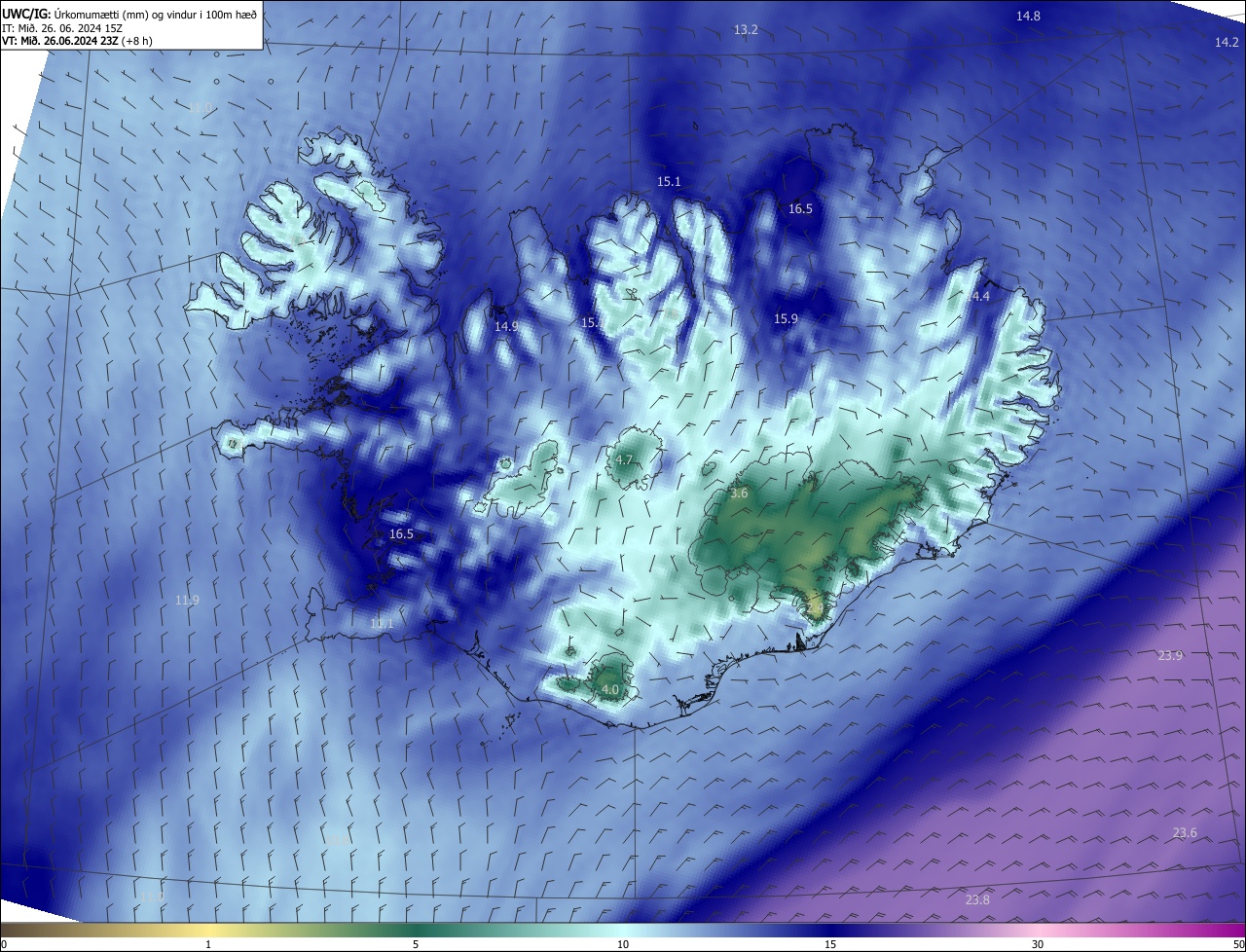The height and width of the screenshot is (952, 1246).
Task: Click the 23.6 map value
Action: (x=1185, y=833)
